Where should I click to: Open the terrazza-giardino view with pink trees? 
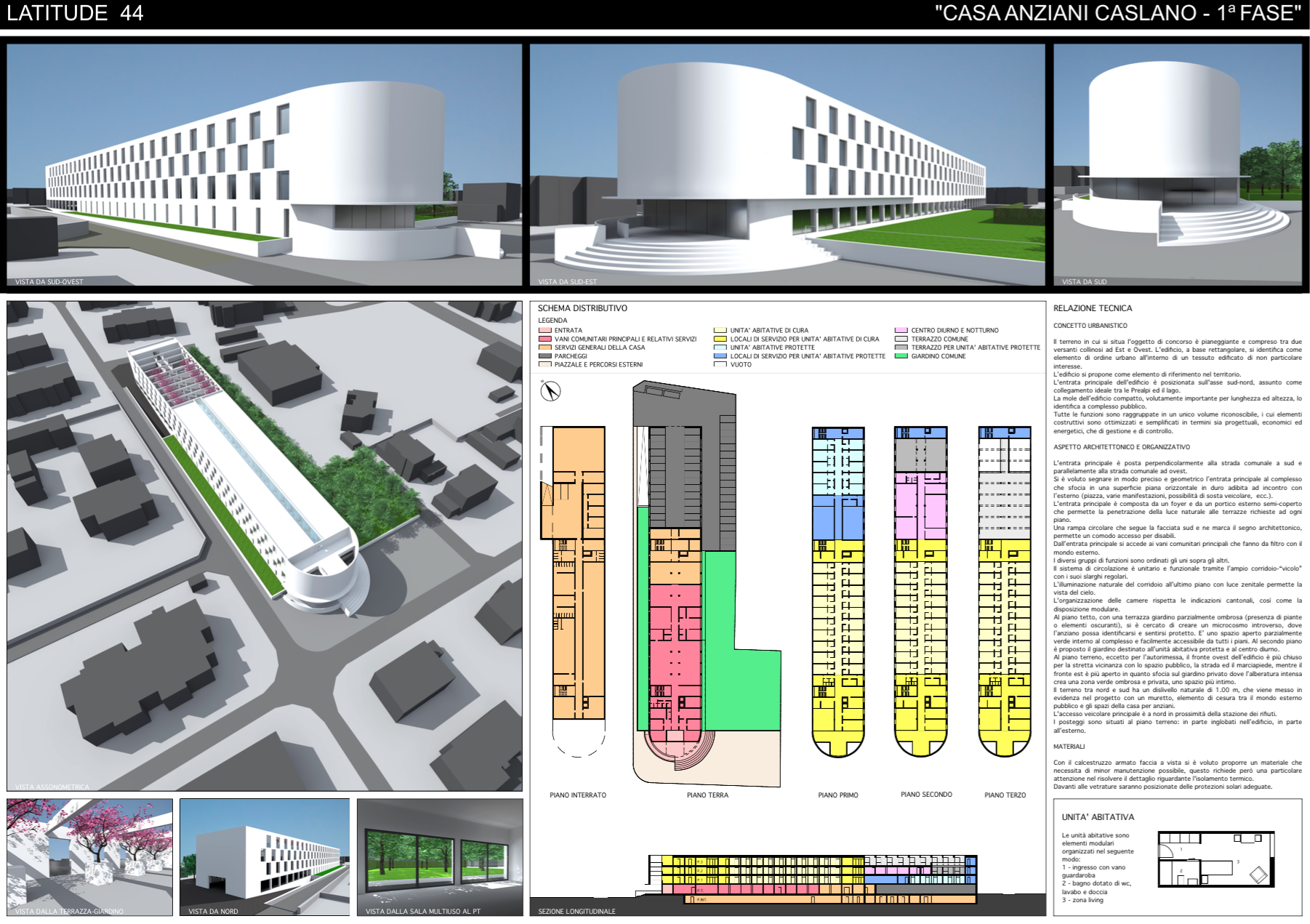pyautogui.click(x=90, y=857)
